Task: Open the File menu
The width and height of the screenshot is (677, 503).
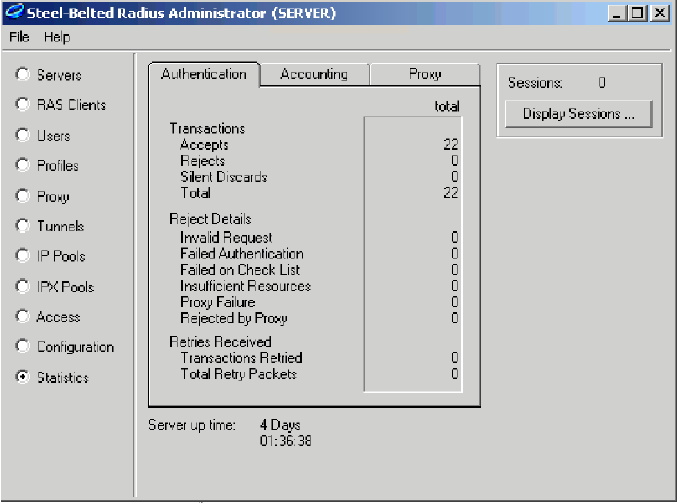Action: pyautogui.click(x=19, y=37)
